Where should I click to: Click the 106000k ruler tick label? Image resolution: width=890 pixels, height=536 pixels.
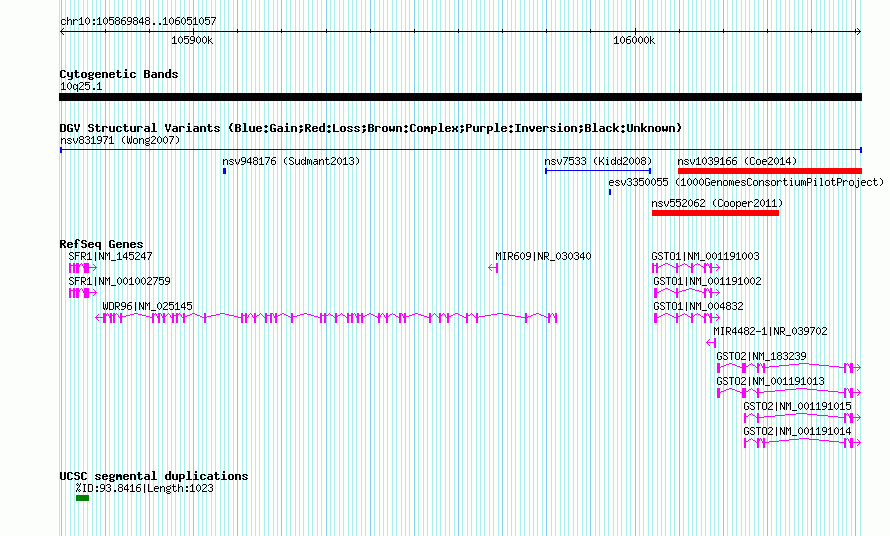pyautogui.click(x=634, y=40)
